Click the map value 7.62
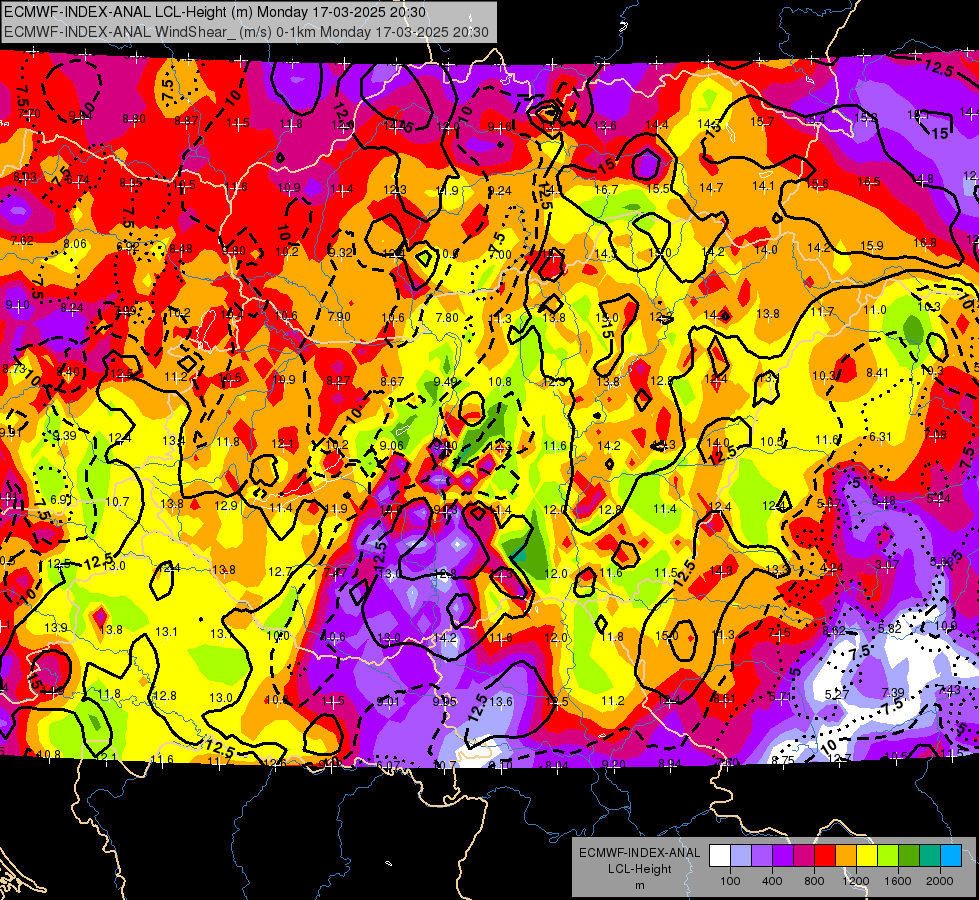979x900 pixels. point(22,240)
